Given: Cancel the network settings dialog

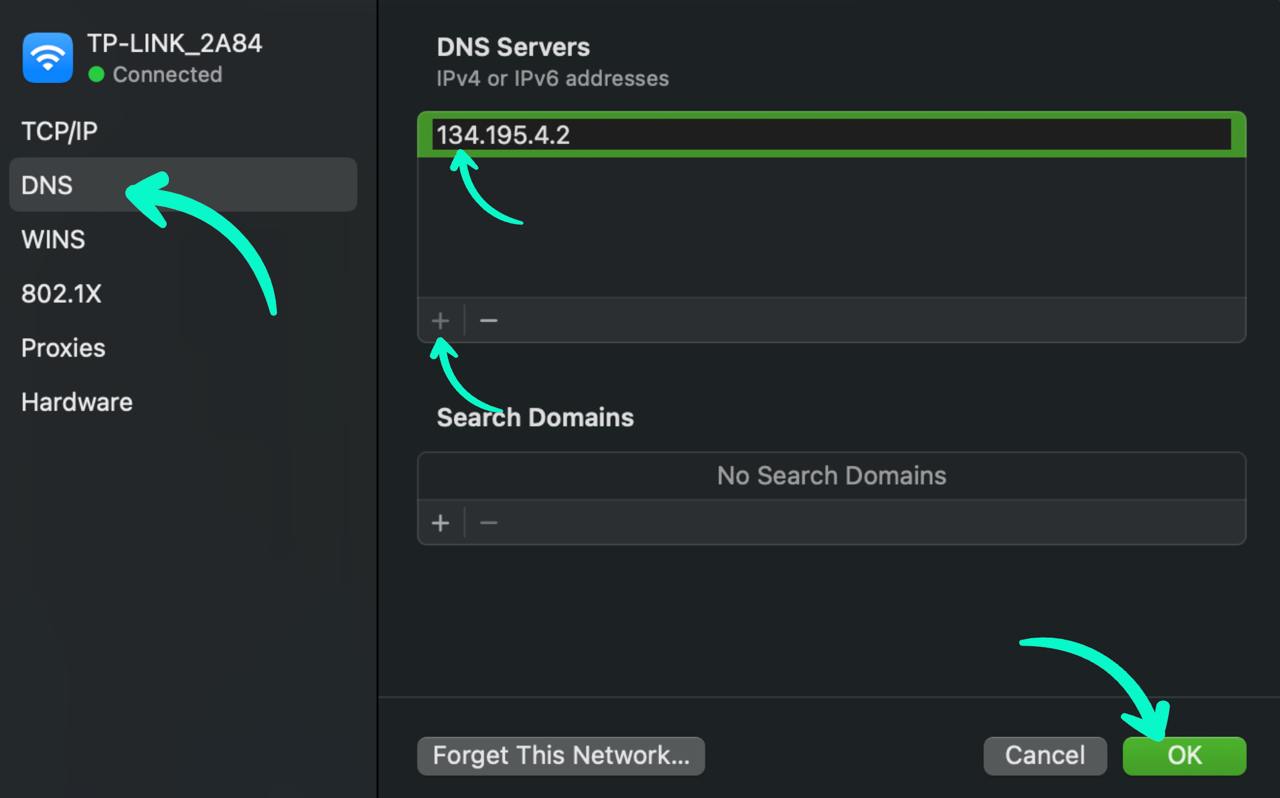Looking at the screenshot, I should pyautogui.click(x=1045, y=756).
